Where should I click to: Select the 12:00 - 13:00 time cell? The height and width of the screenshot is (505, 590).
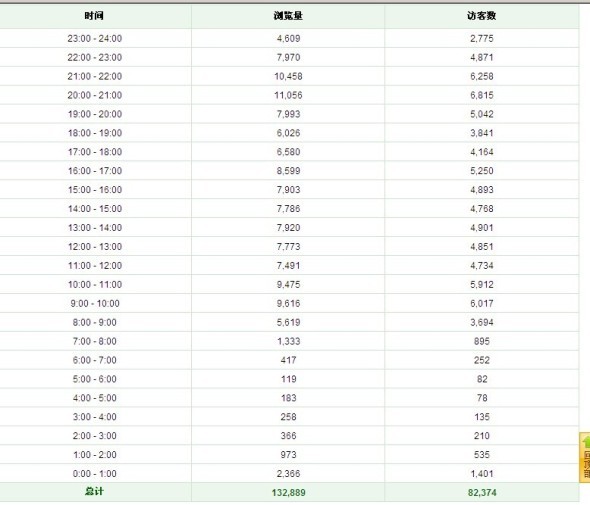[x=95, y=246]
